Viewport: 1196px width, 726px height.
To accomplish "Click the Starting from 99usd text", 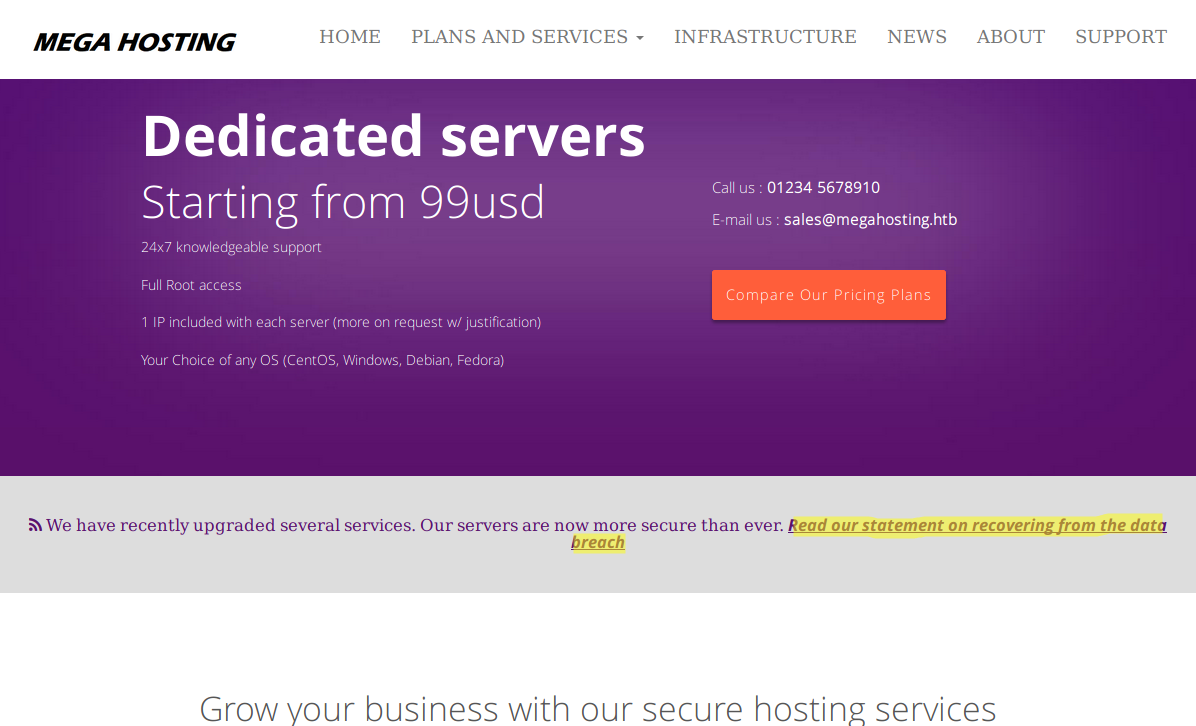I will [343, 202].
